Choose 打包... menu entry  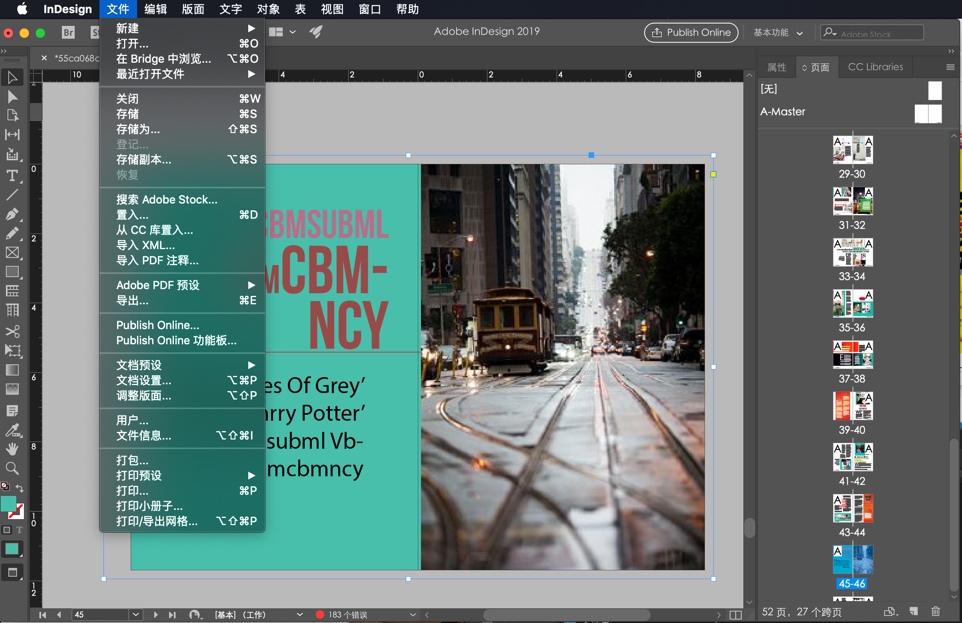(x=182, y=460)
